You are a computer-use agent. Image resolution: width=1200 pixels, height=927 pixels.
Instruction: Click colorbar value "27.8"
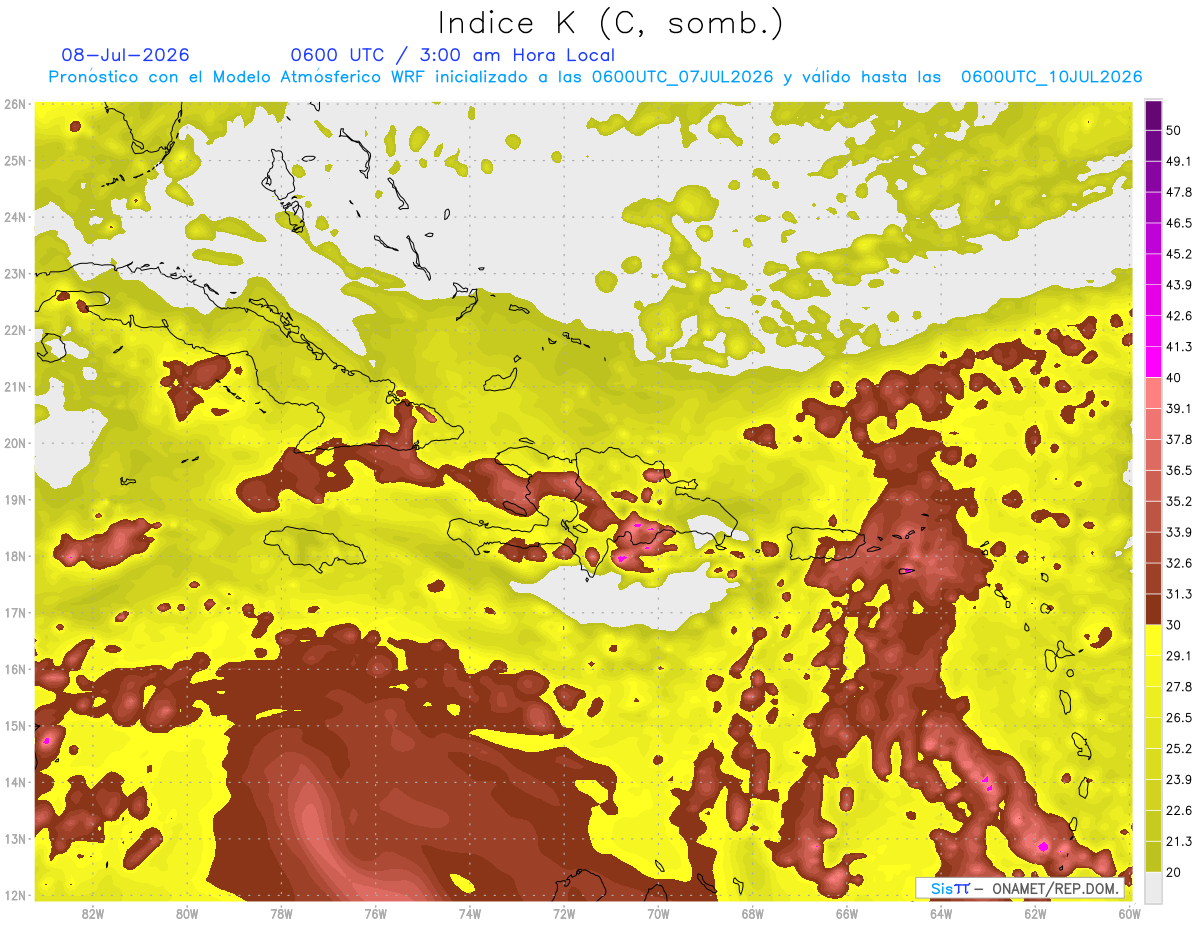1178,686
